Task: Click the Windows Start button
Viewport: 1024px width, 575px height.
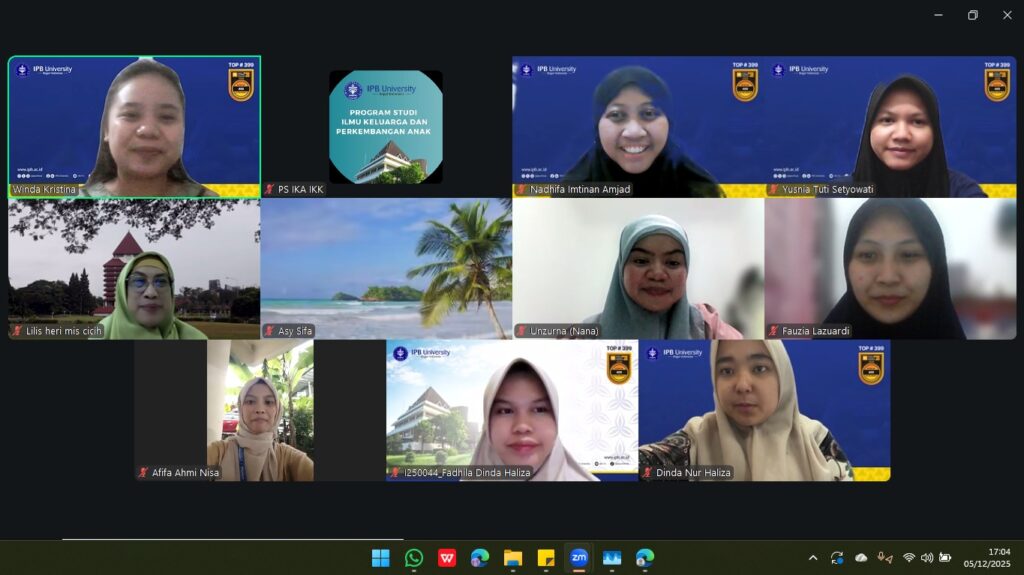Action: coord(381,558)
